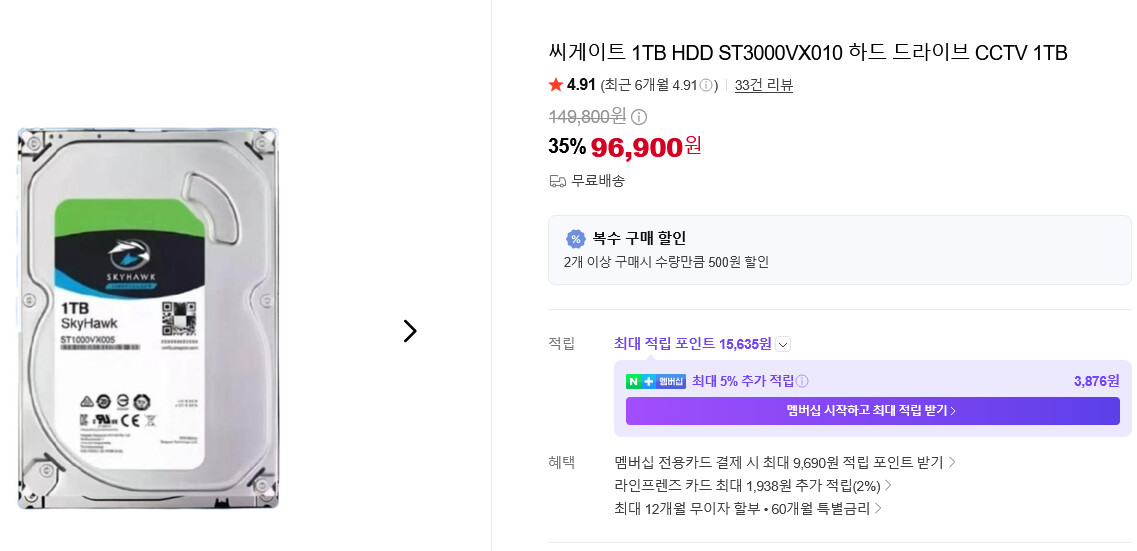Click the free shipping truck icon
Screen dimensions: 1137x551
click(558, 181)
